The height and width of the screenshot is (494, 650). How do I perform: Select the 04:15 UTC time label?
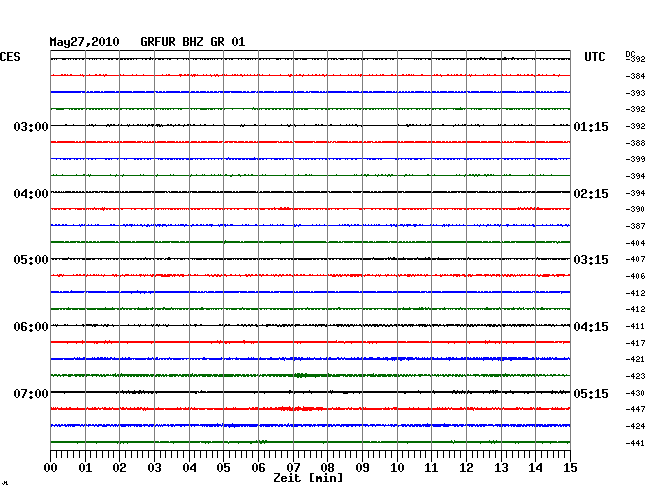(x=591, y=327)
